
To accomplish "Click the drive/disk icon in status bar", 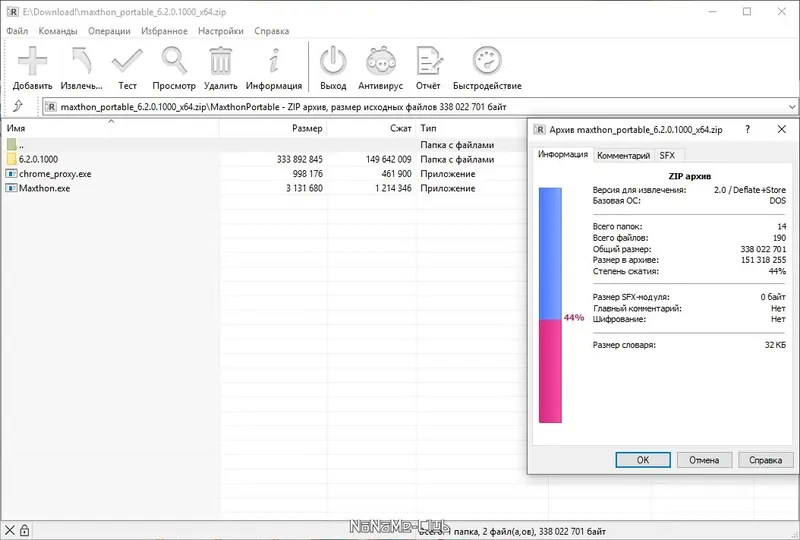I will pos(10,530).
